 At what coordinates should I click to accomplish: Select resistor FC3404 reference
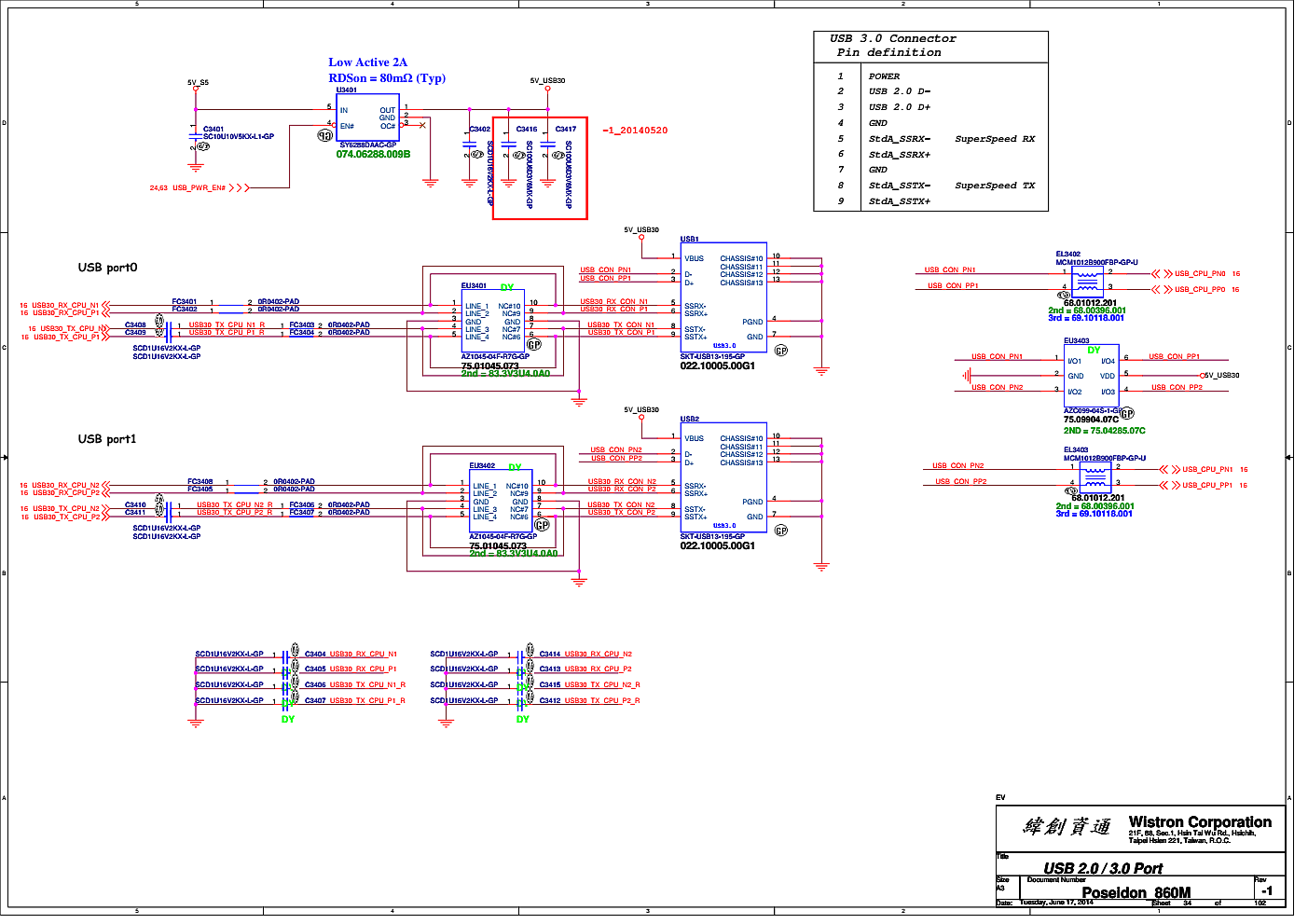(x=302, y=333)
